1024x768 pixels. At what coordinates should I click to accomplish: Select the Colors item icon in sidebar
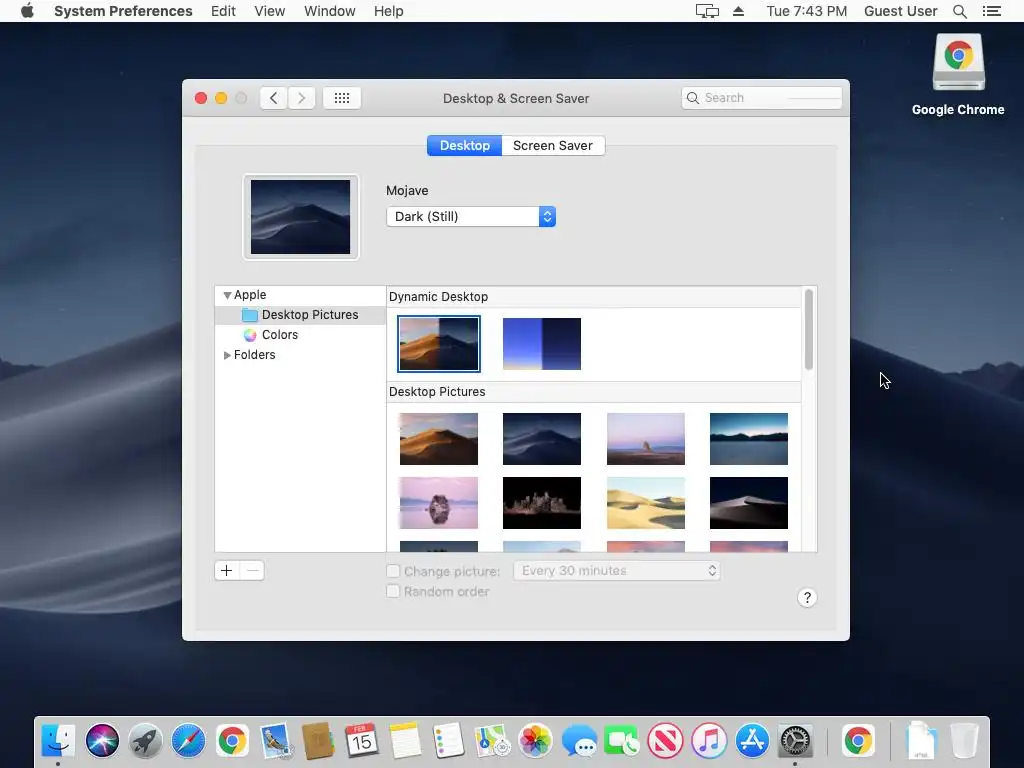(250, 335)
